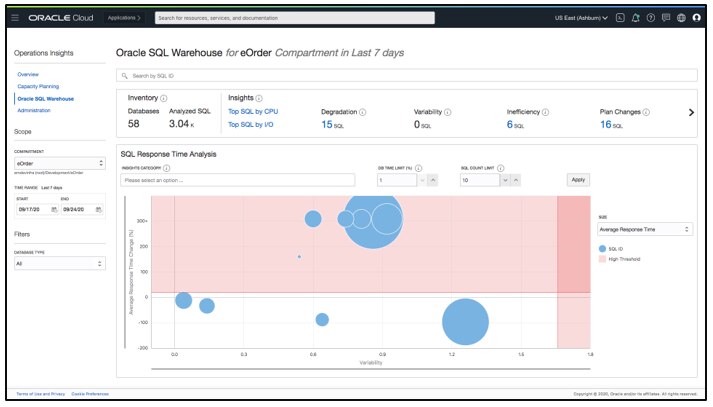
Task: Open the notifications bell
Action: tap(635, 18)
